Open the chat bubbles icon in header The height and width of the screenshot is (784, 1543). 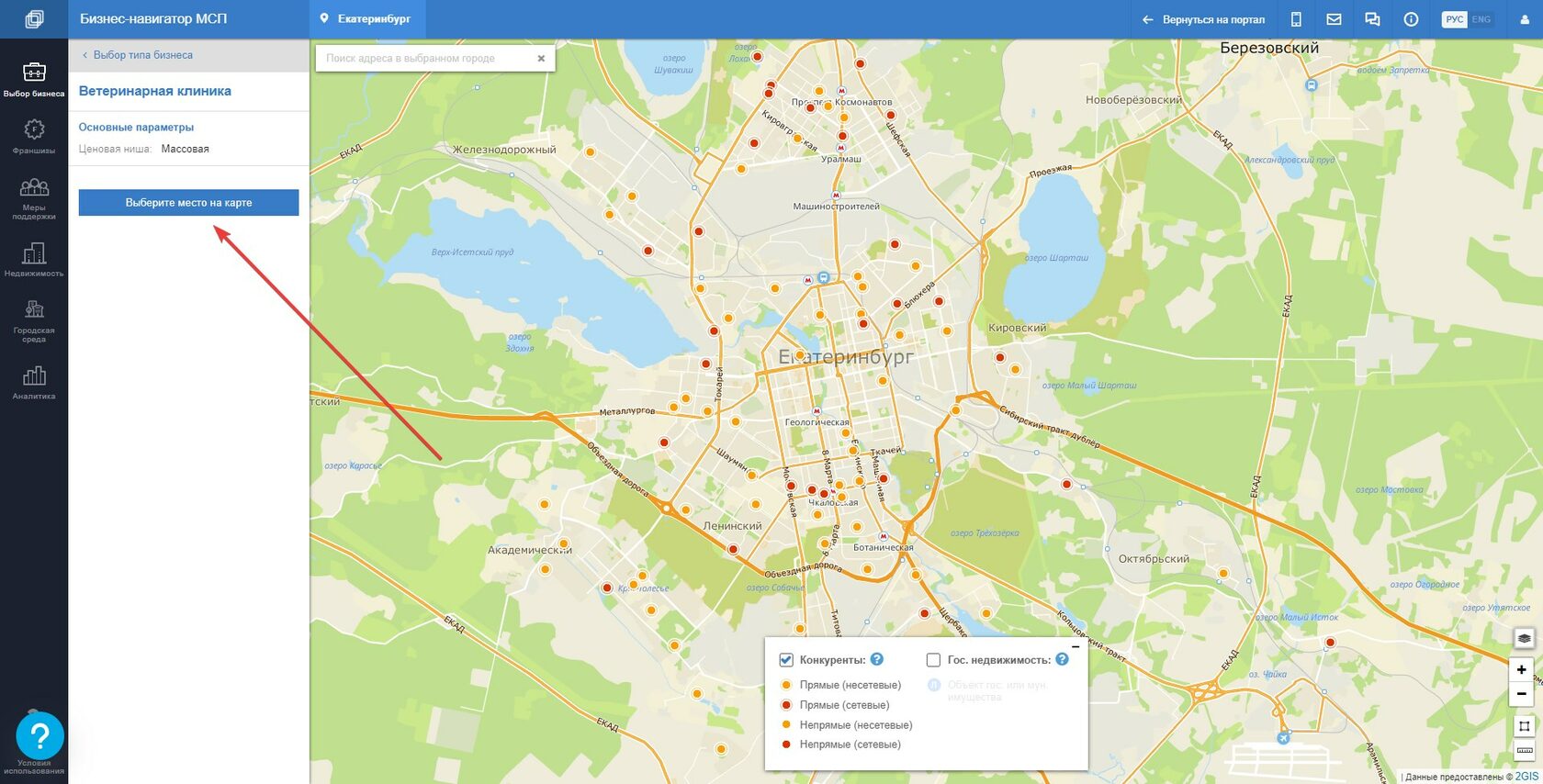click(1372, 19)
